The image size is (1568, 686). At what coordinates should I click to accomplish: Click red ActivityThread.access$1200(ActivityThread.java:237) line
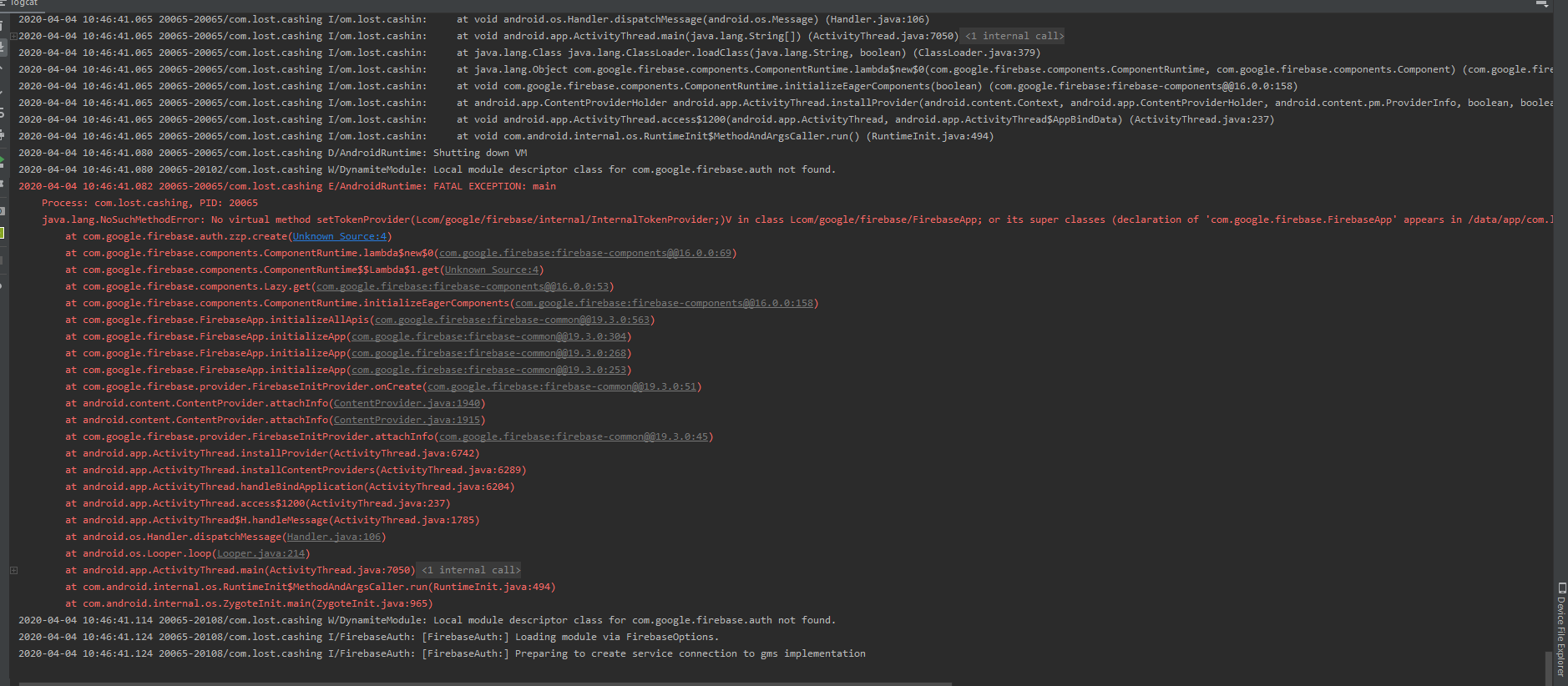(258, 503)
